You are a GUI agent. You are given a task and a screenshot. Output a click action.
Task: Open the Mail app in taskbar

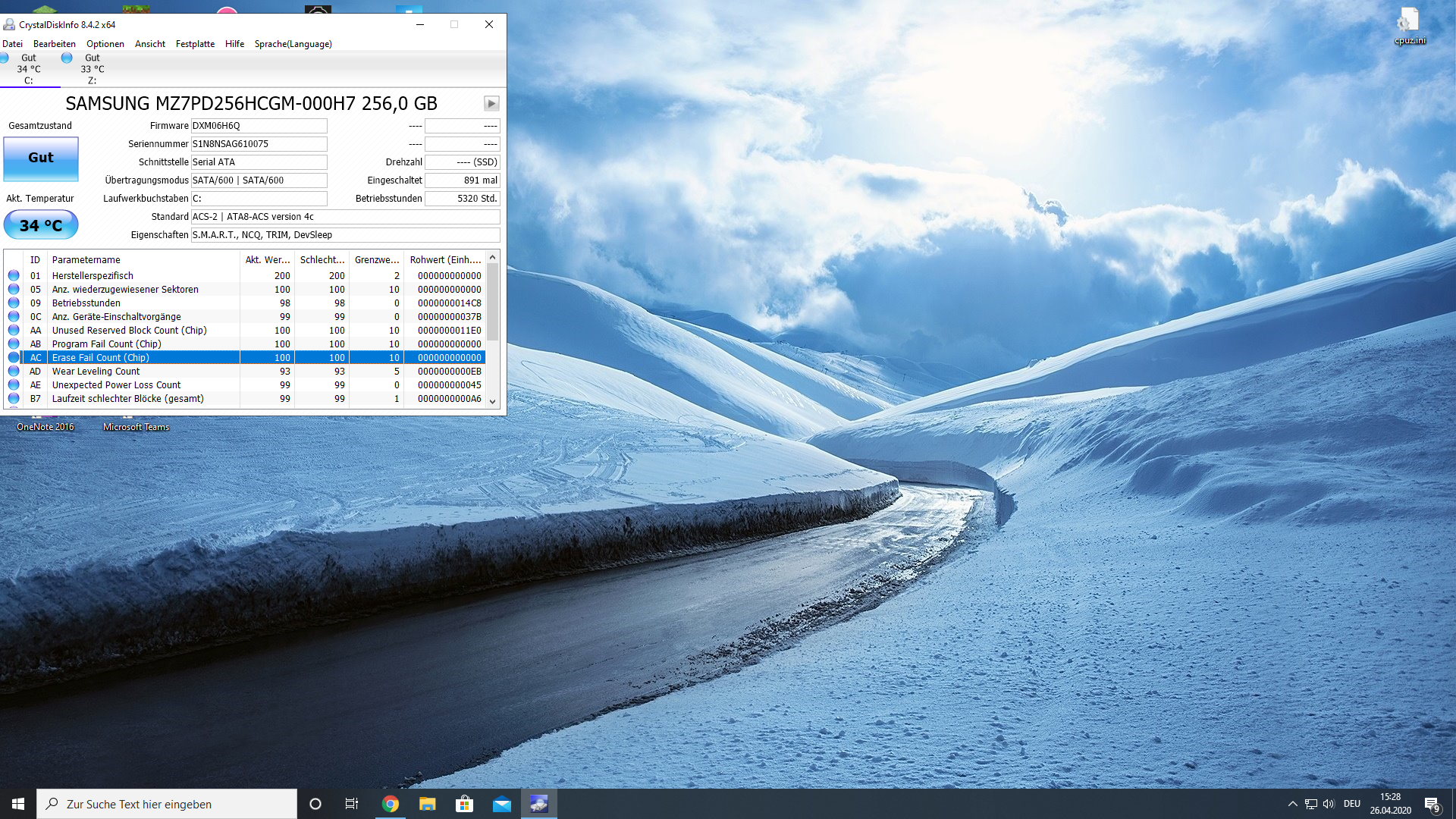501,804
